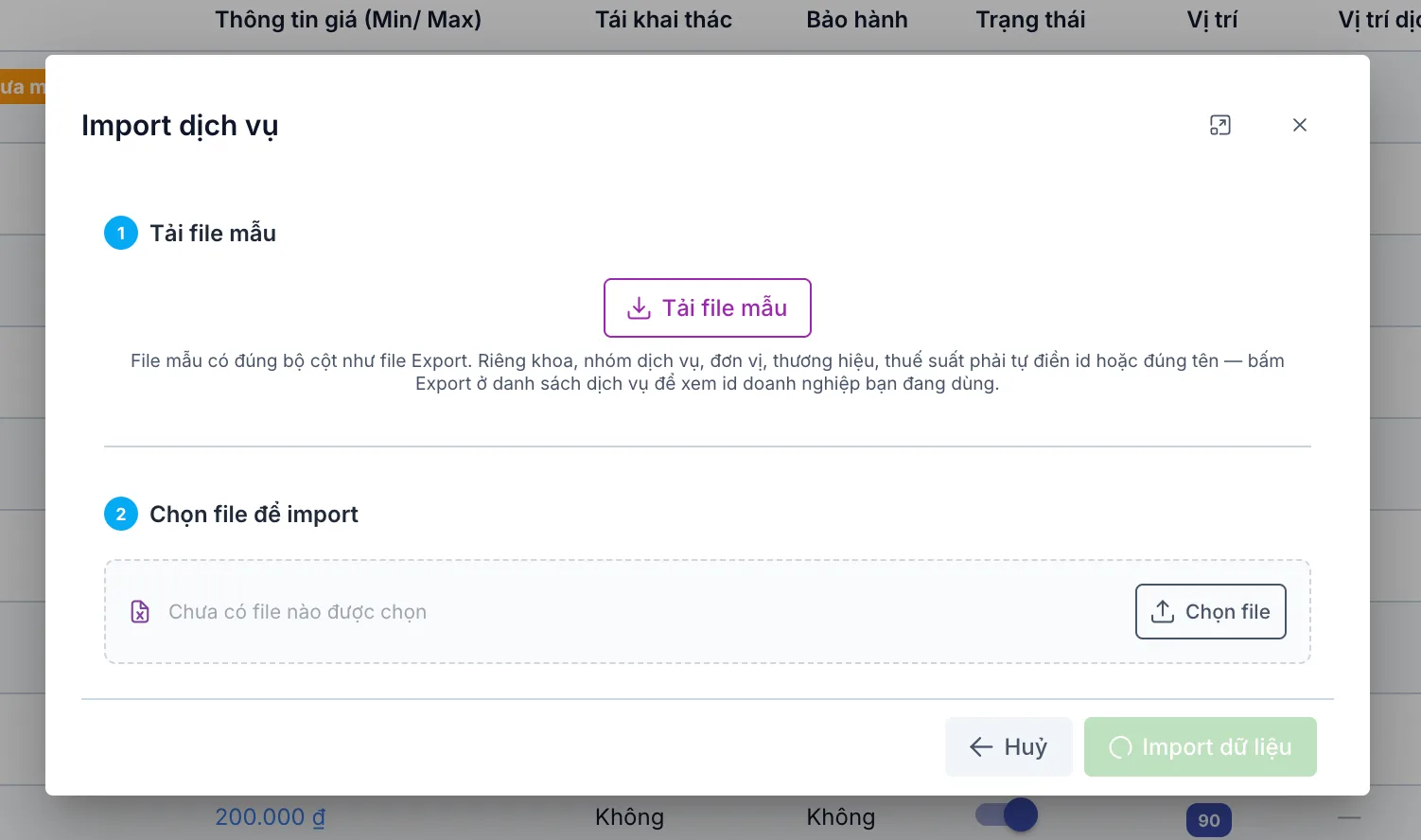Expand the Import dịch vụ dialog to fullscreen
The width and height of the screenshot is (1421, 840).
coord(1220,125)
